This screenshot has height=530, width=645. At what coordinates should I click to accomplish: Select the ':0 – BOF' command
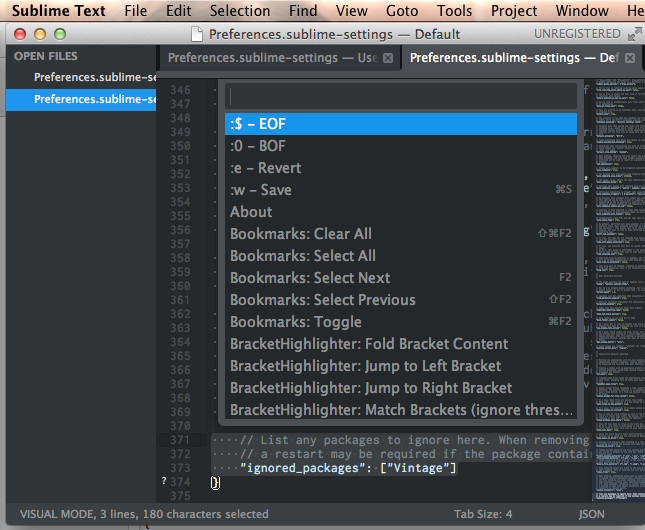point(401,146)
